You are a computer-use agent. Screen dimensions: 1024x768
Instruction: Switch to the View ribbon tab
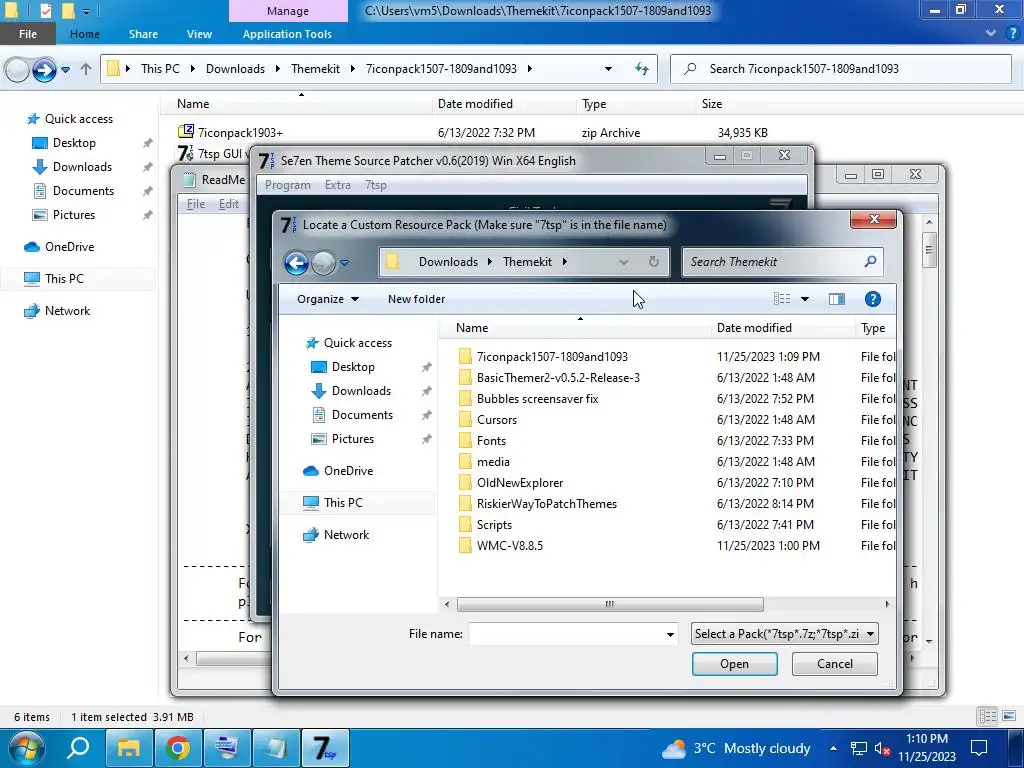click(x=199, y=34)
